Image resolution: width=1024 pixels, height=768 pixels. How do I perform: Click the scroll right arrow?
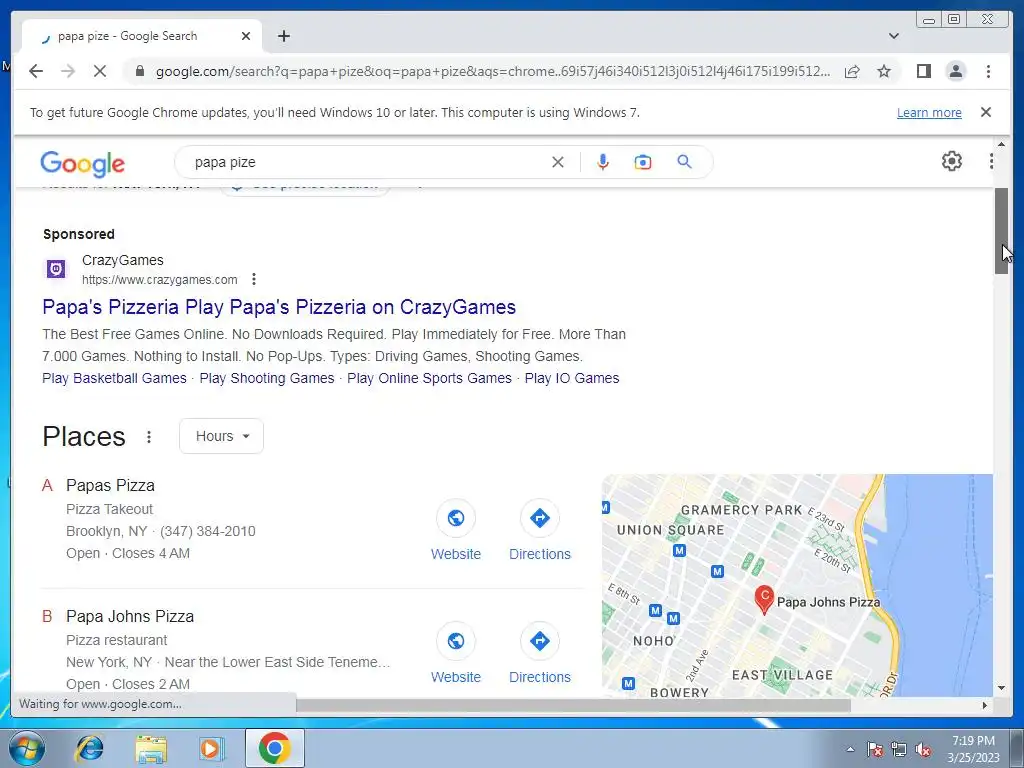(985, 705)
